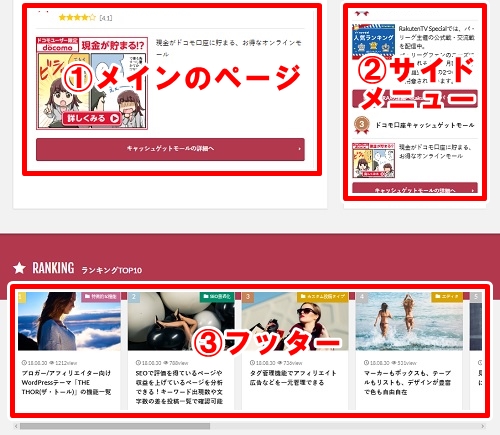Click the sidebar キャッシュゲットモール details button
The image size is (500, 435).
tap(415, 188)
